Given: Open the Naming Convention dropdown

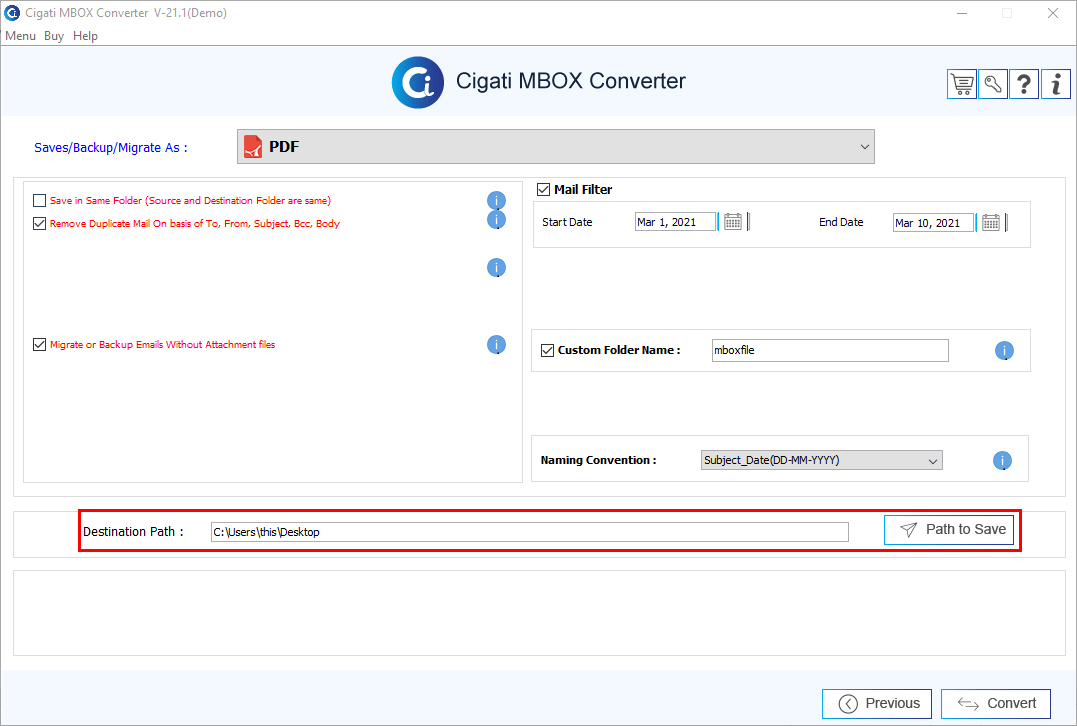Looking at the screenshot, I should pos(821,460).
